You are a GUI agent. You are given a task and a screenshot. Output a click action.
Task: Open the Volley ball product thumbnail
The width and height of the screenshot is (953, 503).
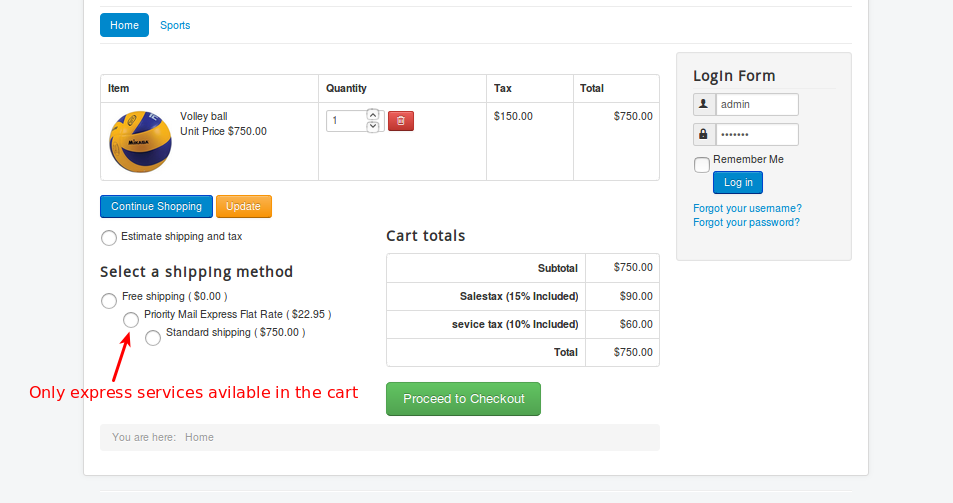coord(140,142)
